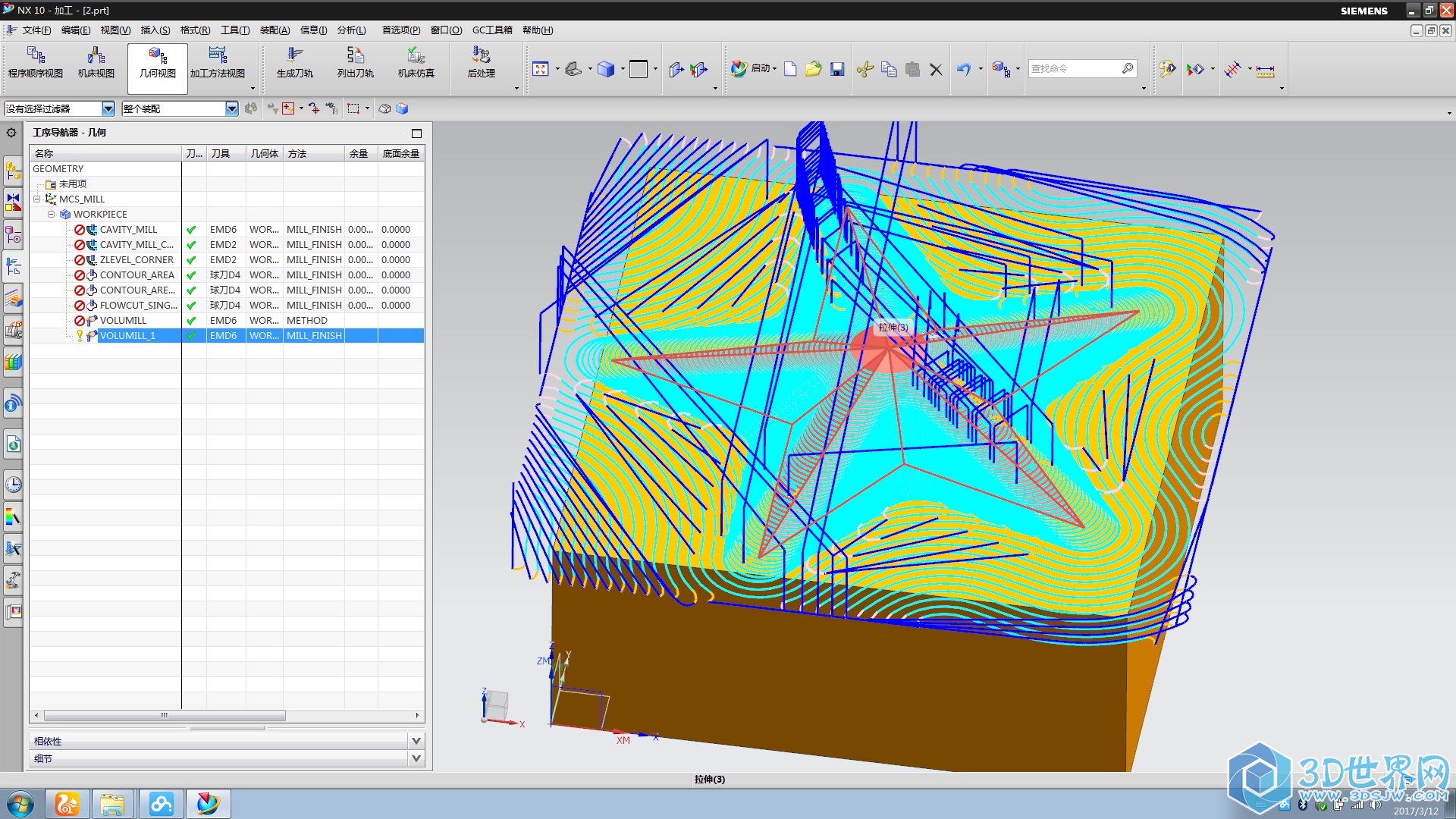Open the 编辑(E) menu
Viewport: 1456px width, 819px height.
tap(76, 30)
